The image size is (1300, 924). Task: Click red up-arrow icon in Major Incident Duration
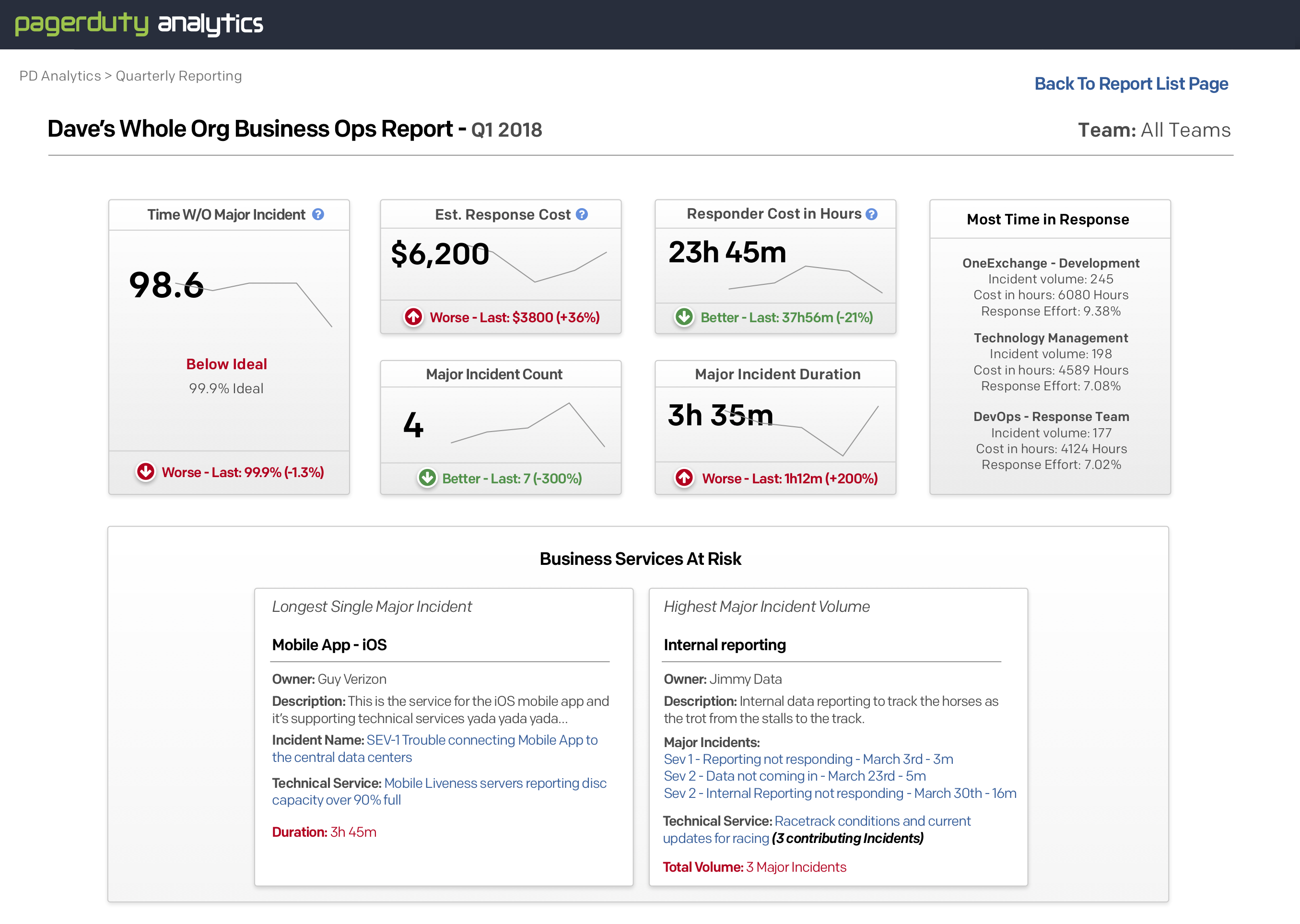(684, 478)
